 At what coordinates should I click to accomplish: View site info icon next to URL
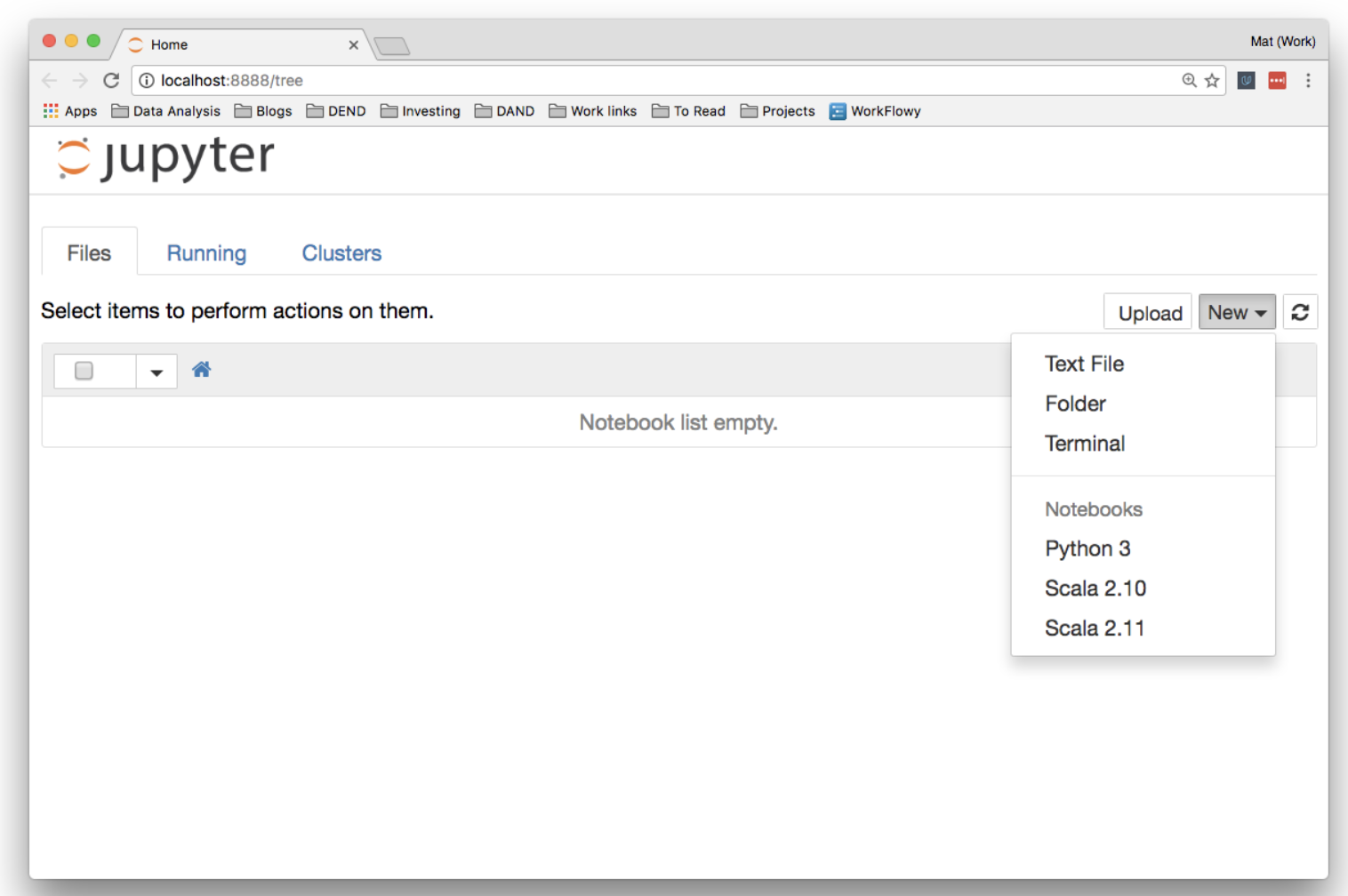pyautogui.click(x=147, y=80)
